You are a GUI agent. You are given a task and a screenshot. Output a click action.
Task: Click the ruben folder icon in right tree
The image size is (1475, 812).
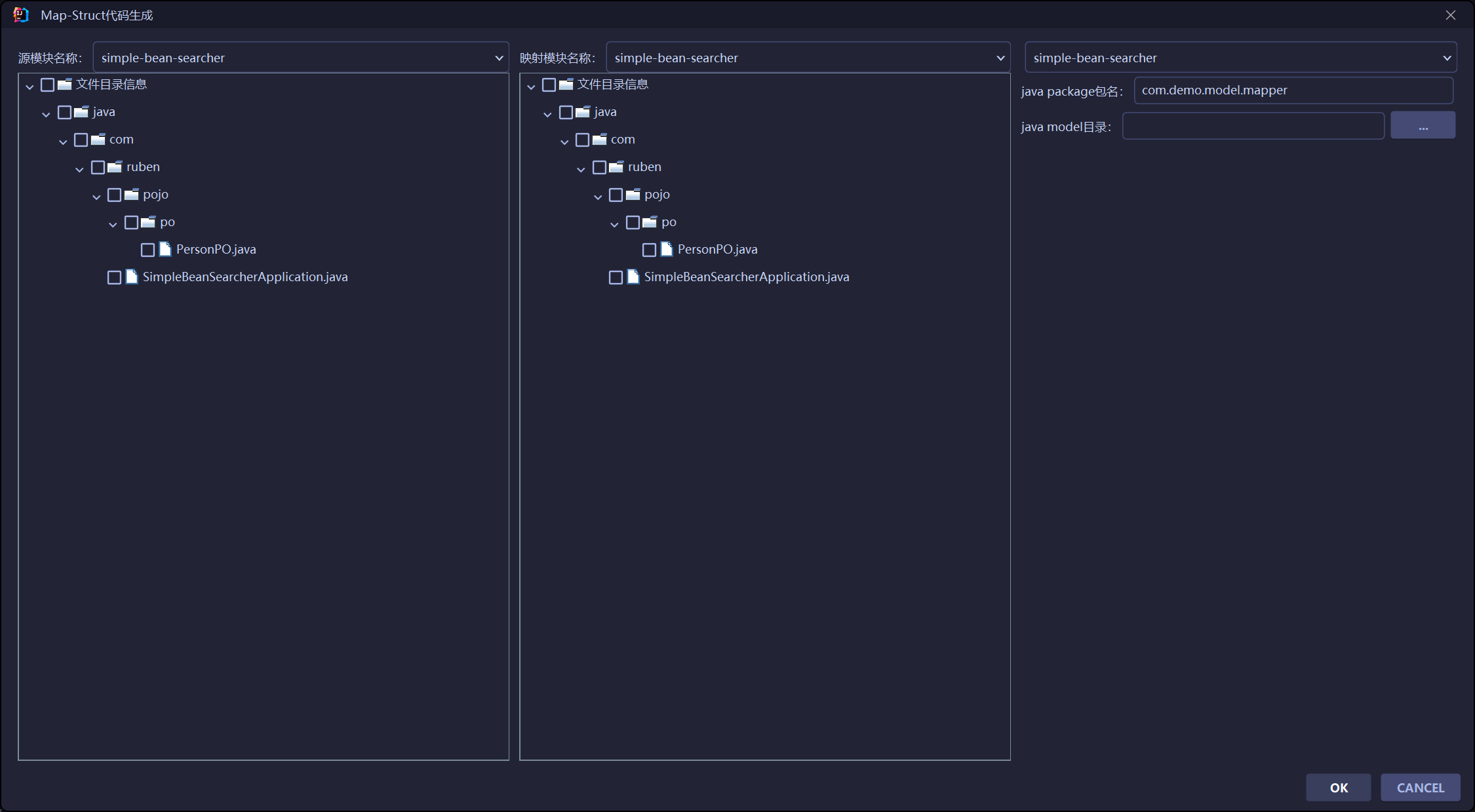(616, 167)
